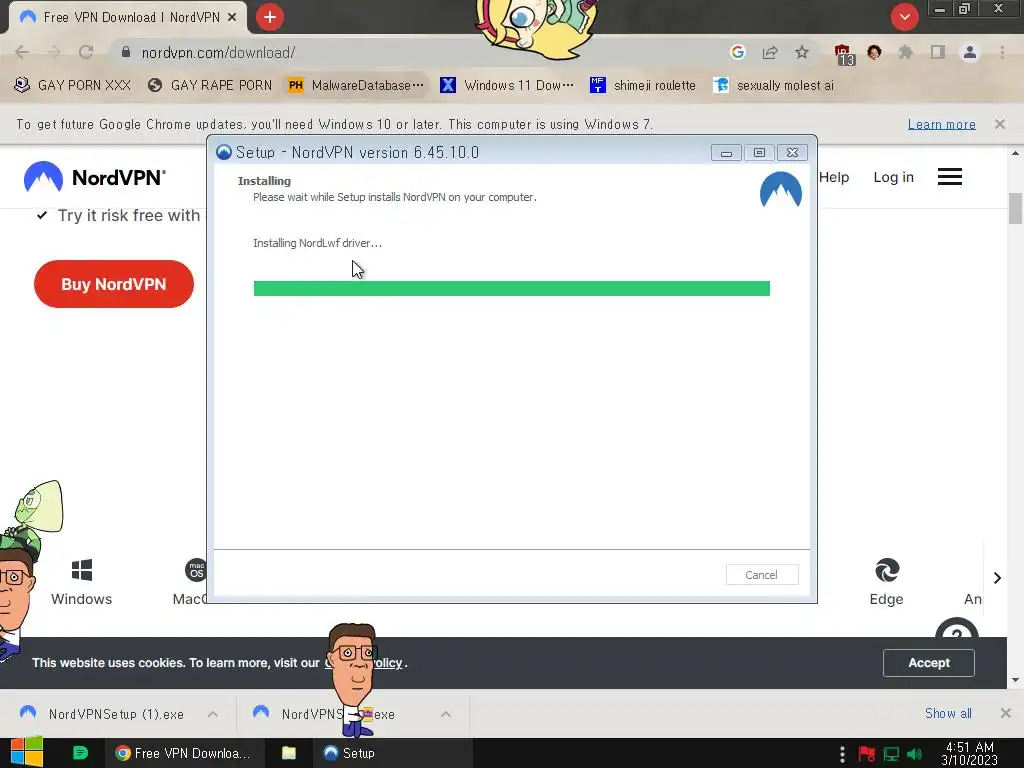This screenshot has height=768, width=1024.
Task: Click the Chrome new tab plus button
Action: [270, 17]
